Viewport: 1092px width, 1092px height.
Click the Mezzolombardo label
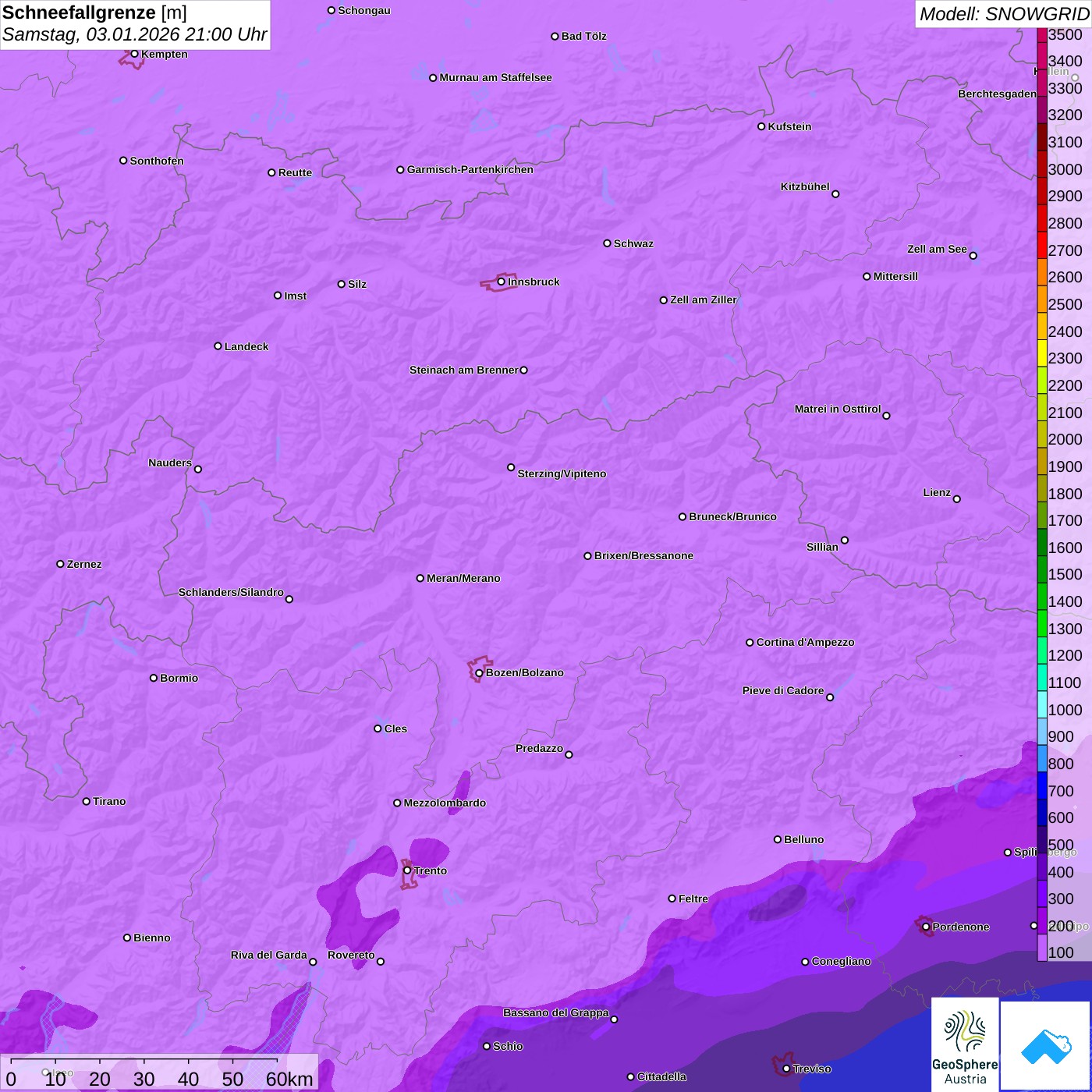(445, 803)
